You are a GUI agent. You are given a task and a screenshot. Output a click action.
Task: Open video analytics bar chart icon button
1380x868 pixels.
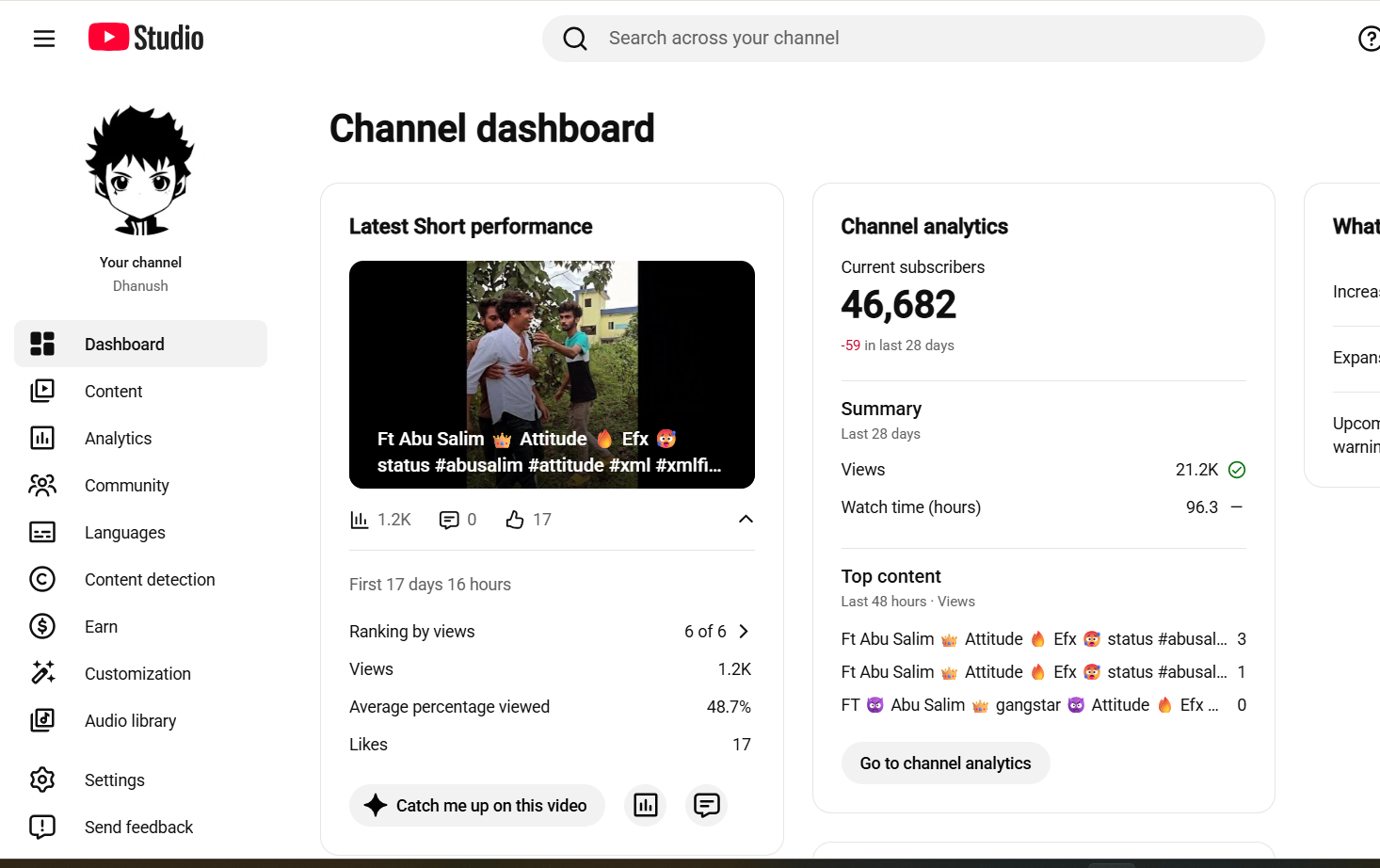(646, 805)
